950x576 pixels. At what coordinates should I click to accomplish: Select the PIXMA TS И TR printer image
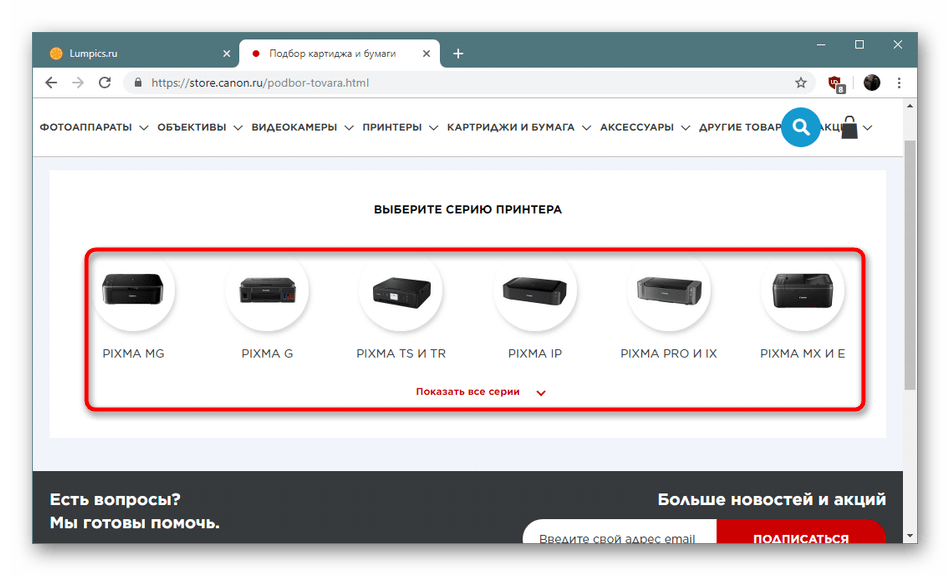coord(401,289)
